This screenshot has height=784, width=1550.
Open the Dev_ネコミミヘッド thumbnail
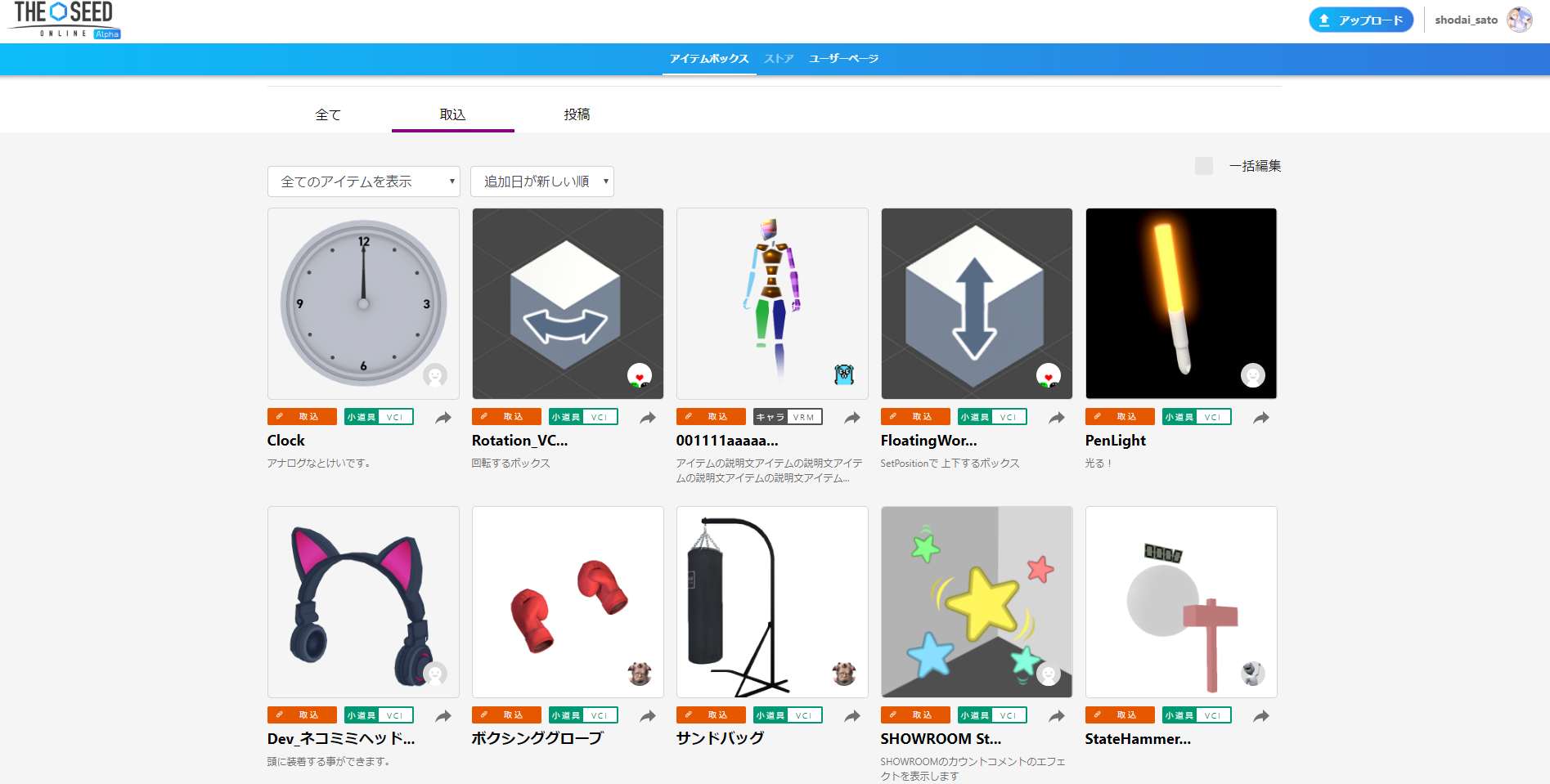click(x=363, y=602)
